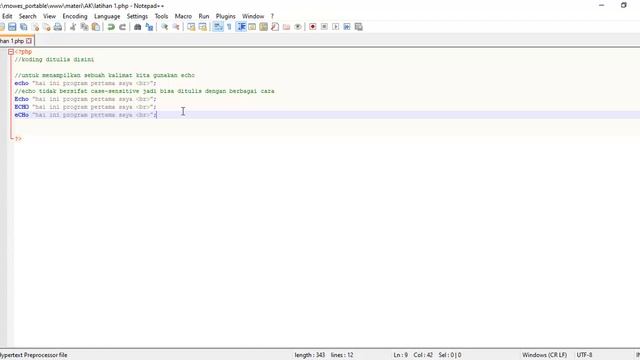Open the Function List panel icon
The height and width of the screenshot is (360, 640).
tap(275, 27)
